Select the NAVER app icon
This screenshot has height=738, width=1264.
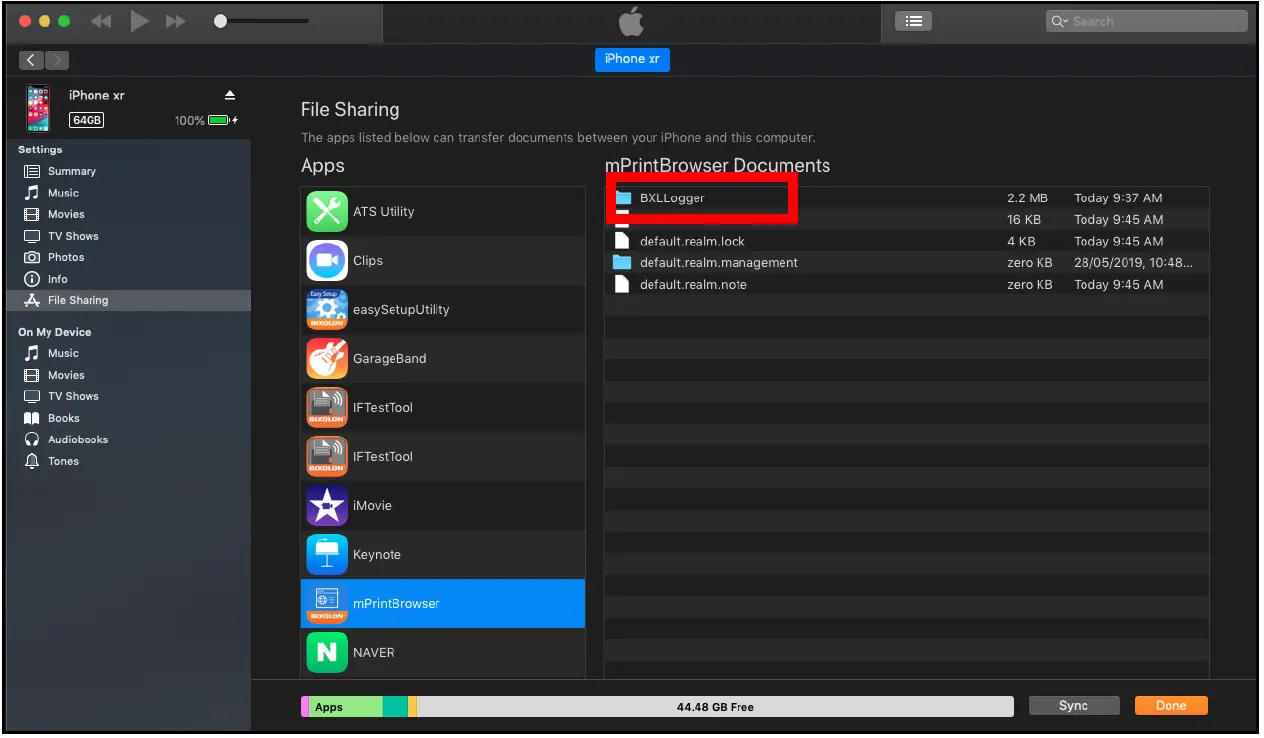(326, 652)
